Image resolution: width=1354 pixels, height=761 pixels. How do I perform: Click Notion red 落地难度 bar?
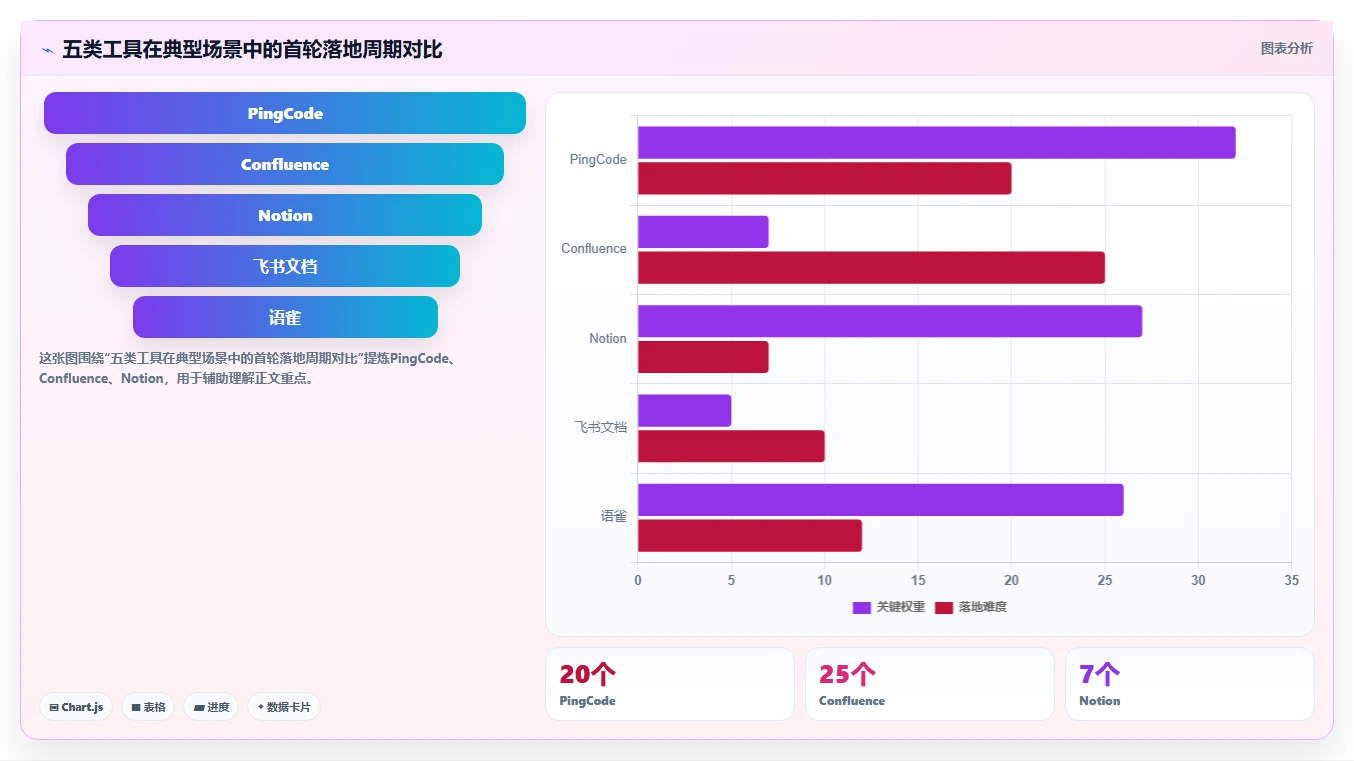click(703, 357)
